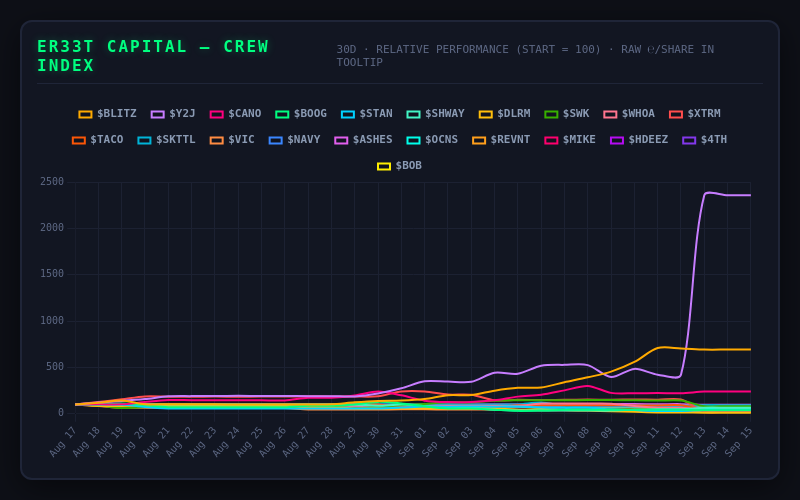Screen dimensions: 800x500
Task: Click the $Y2J line plateau near 2400
Action: 730,195
